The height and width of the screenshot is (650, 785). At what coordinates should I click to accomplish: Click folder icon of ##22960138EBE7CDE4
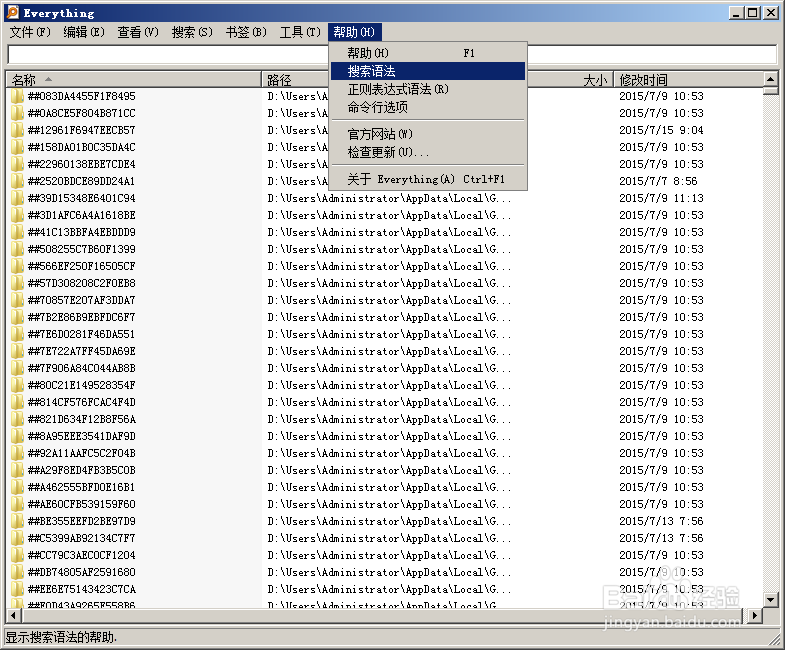(17, 164)
